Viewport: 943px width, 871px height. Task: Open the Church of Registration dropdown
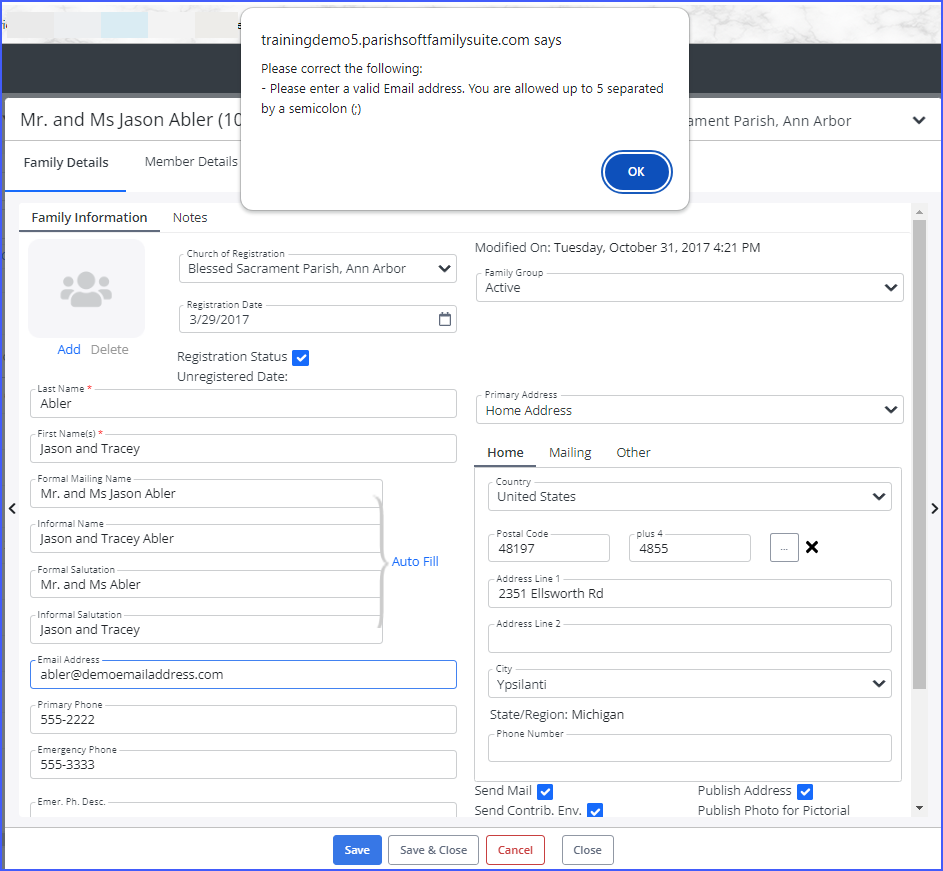(x=318, y=269)
